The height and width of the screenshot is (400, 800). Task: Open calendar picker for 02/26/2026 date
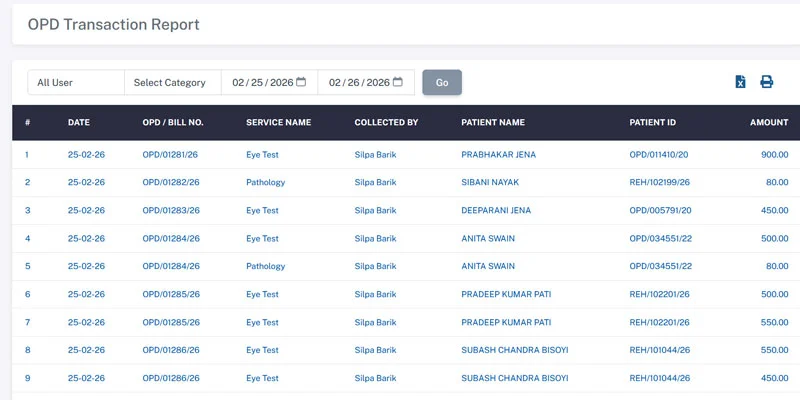coord(397,82)
